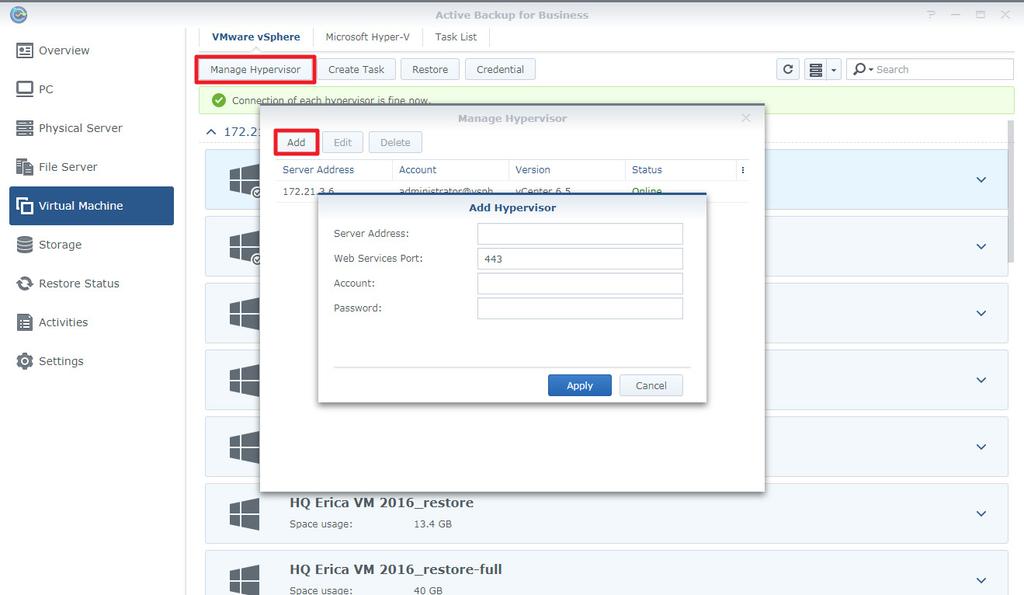
Task: Select the HQ Erica VM 2016_restore-full title
Action: 396,570
